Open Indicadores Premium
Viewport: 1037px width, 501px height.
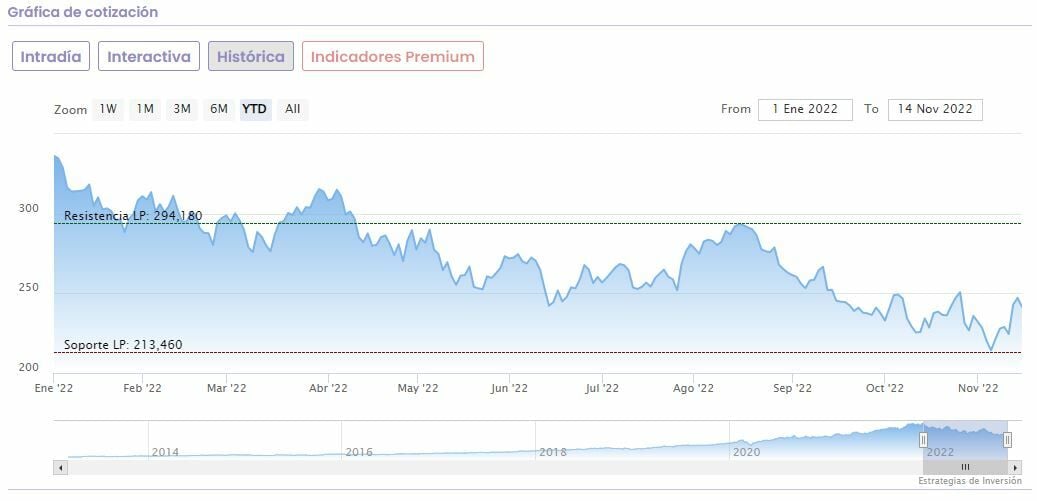pos(393,56)
